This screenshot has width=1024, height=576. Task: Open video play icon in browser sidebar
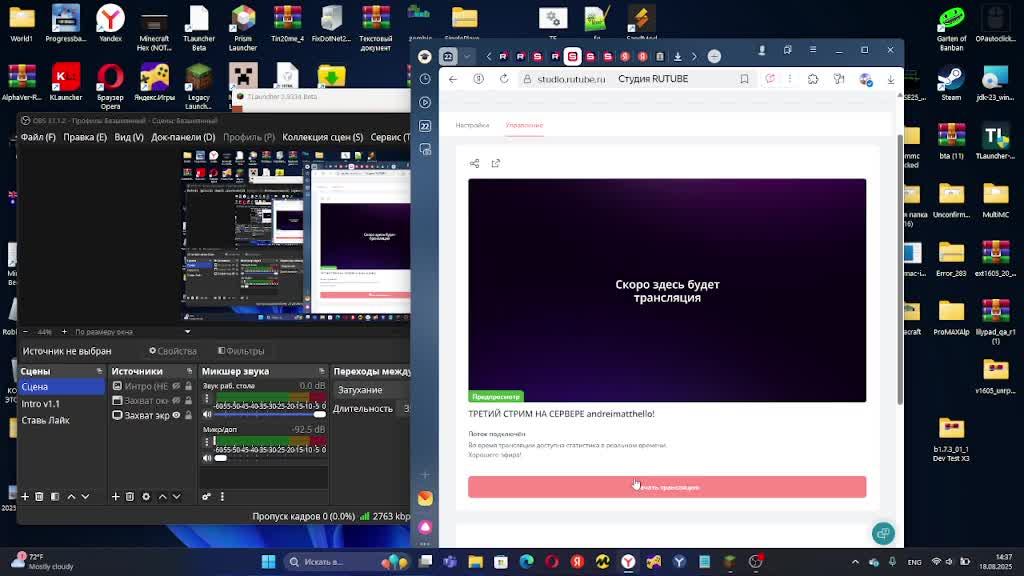coord(425,103)
